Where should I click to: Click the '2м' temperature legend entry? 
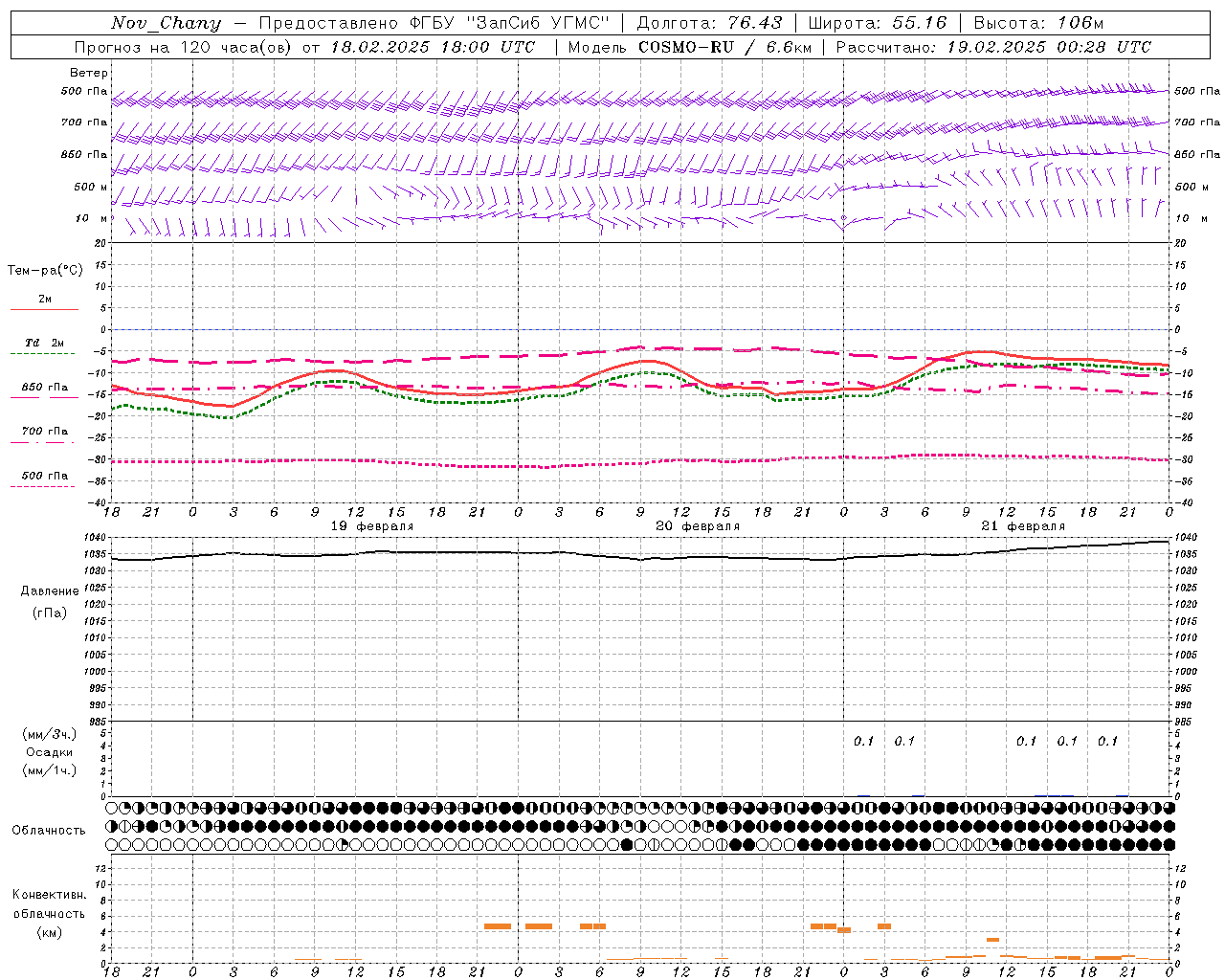[x=45, y=299]
